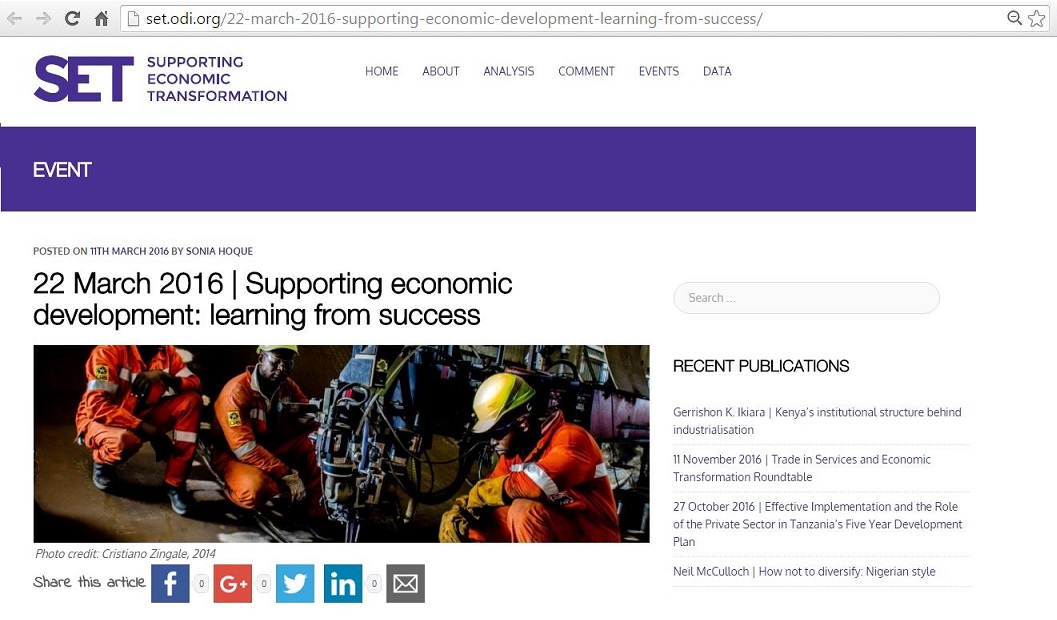1057x620 pixels.
Task: Click the browser address bar URL
Action: (454, 18)
